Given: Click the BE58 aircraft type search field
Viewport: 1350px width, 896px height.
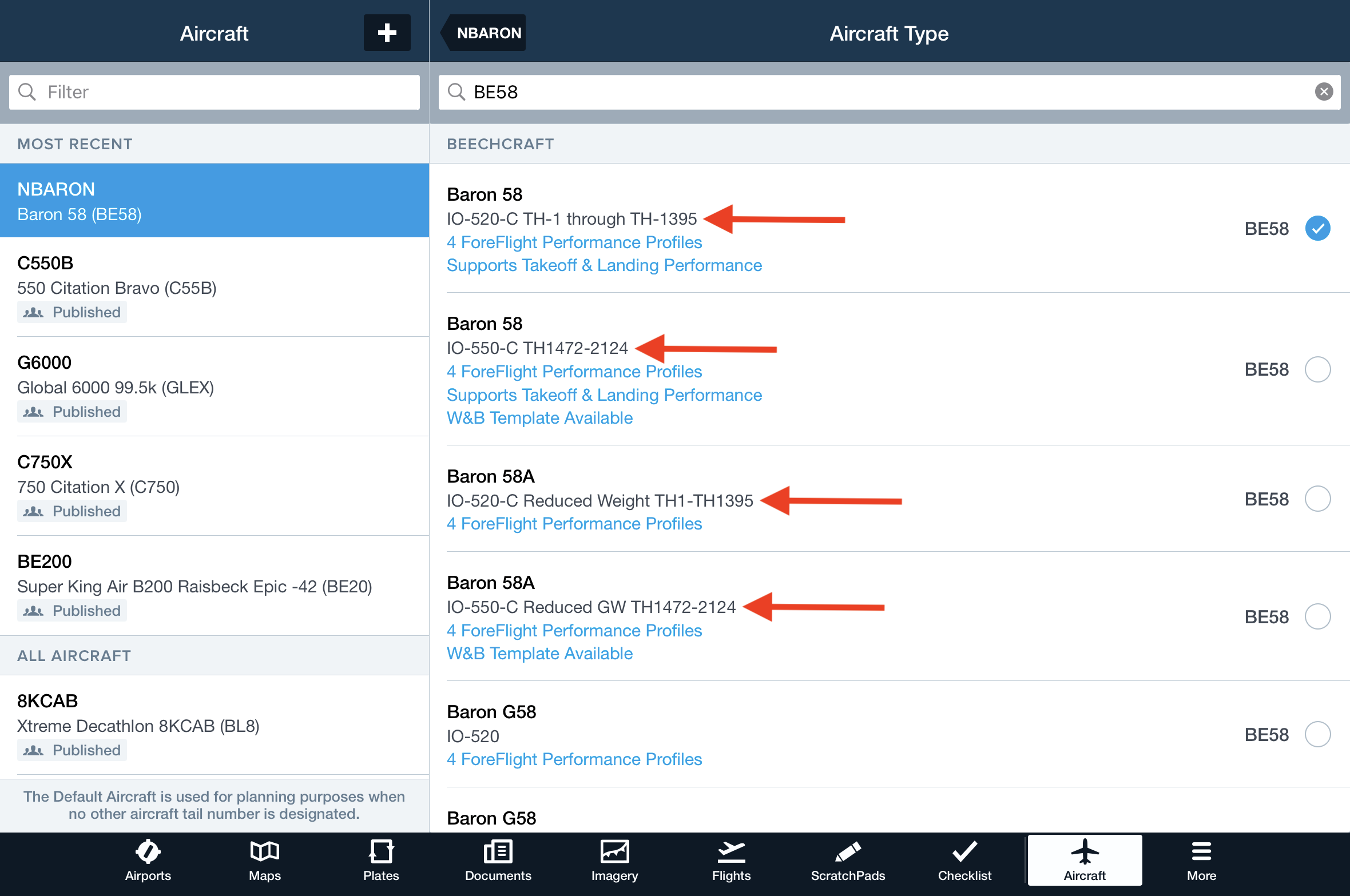Looking at the screenshot, I should click(x=890, y=92).
